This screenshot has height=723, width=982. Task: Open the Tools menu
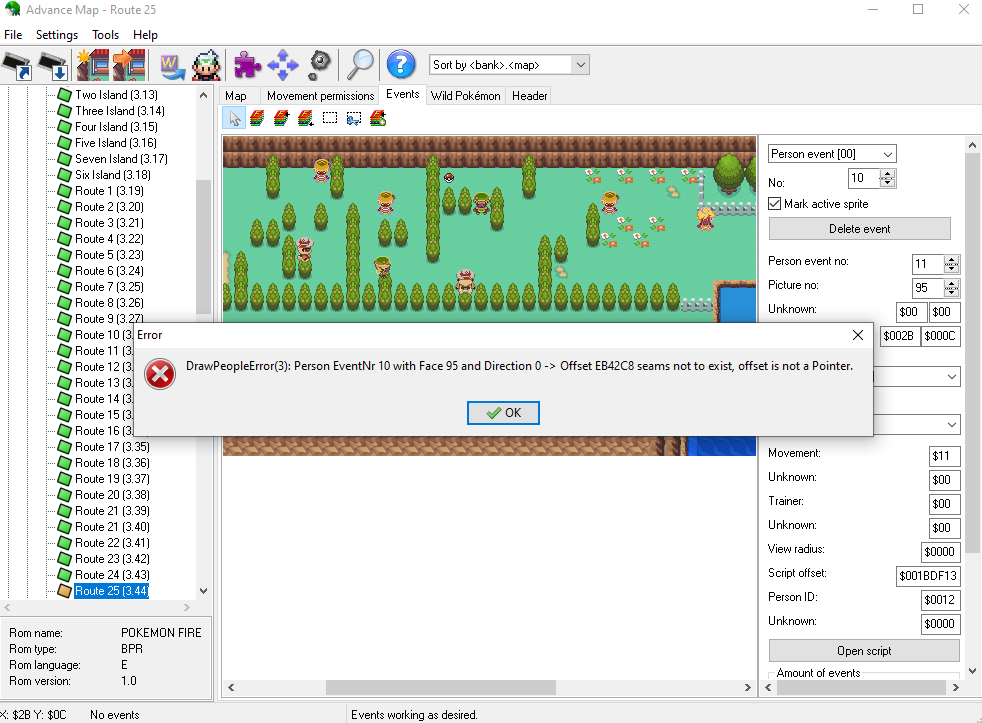105,35
